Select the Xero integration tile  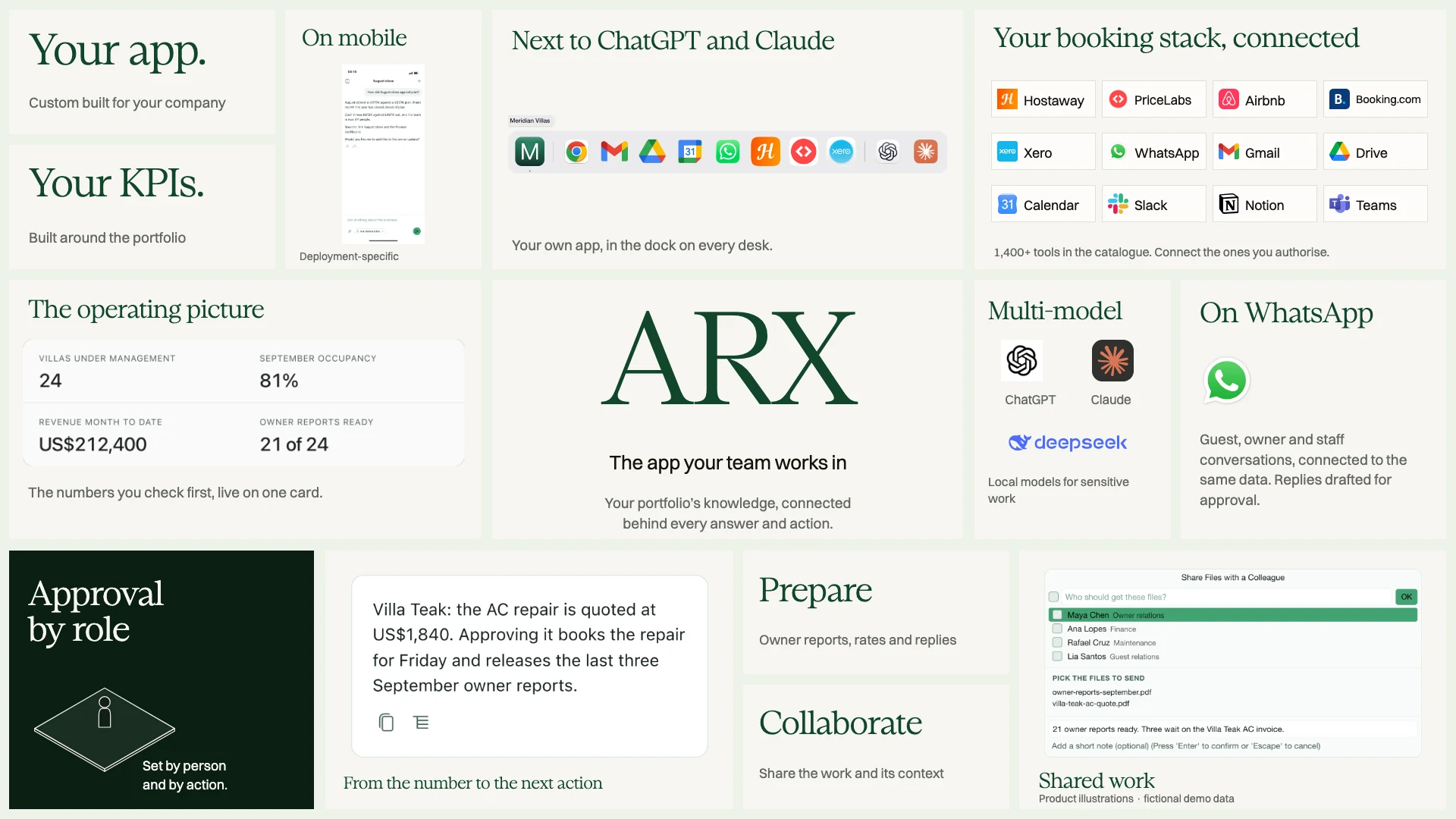tap(1043, 152)
